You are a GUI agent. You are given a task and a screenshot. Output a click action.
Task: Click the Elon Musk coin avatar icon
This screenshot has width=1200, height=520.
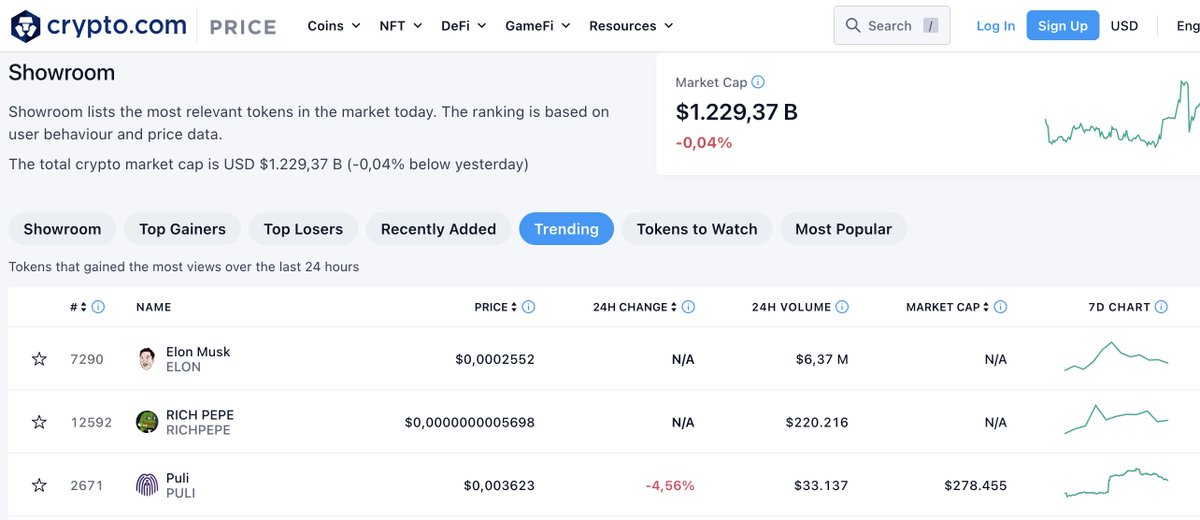click(x=147, y=359)
